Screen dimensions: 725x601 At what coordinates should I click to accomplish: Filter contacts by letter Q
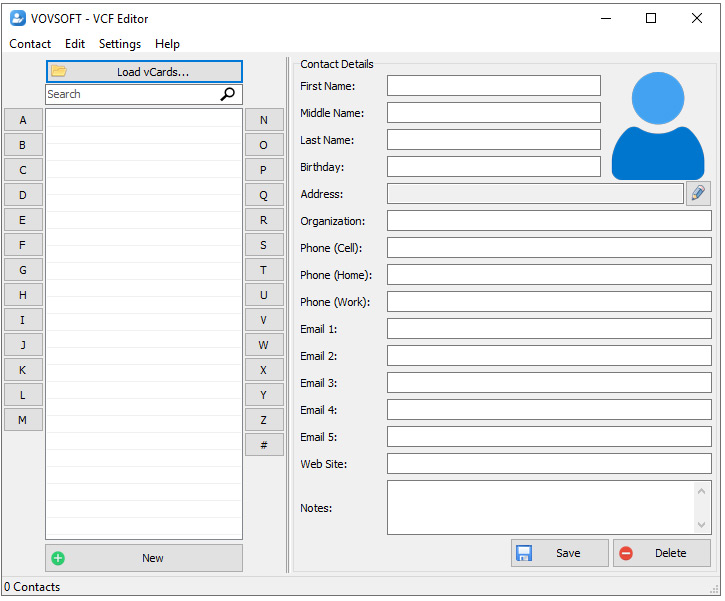tap(264, 195)
